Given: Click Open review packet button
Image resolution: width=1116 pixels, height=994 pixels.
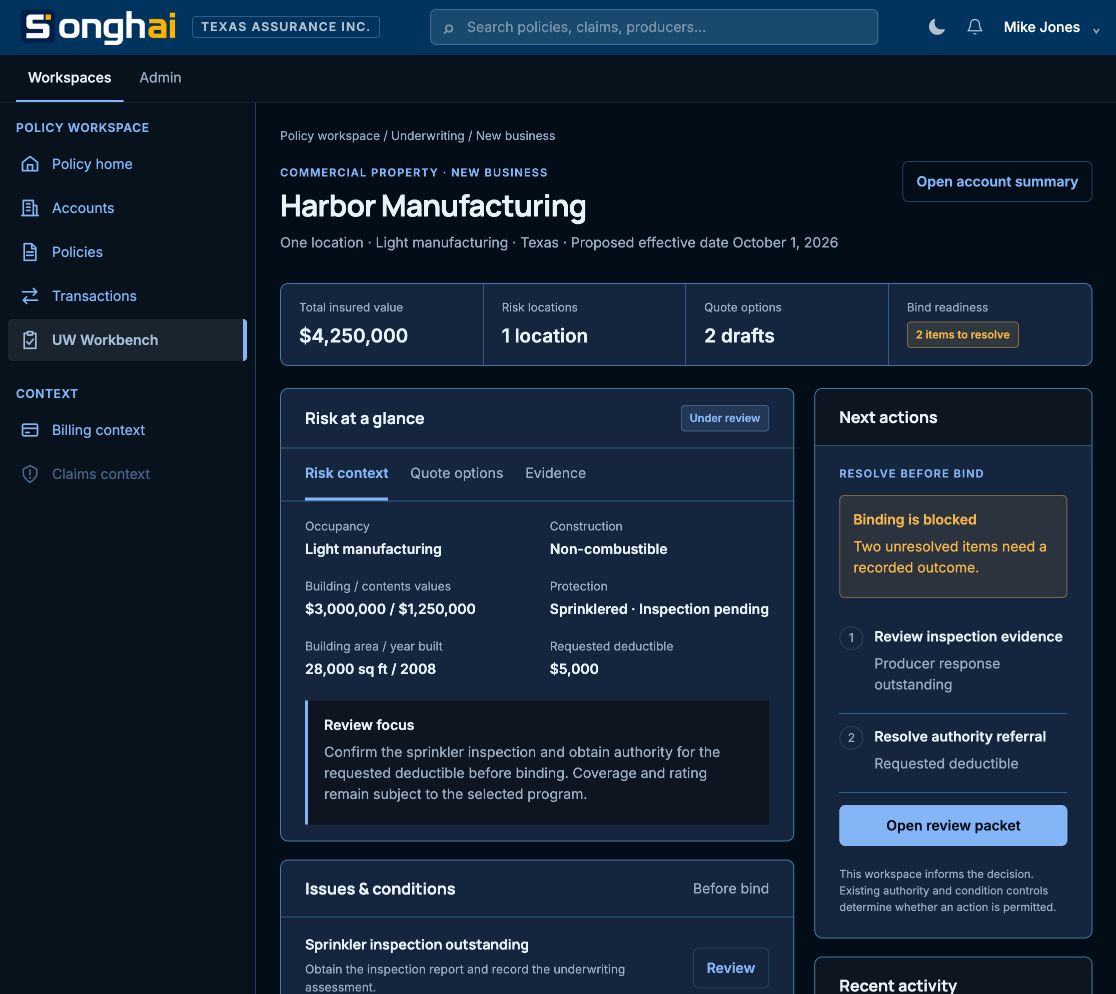Looking at the screenshot, I should tap(952, 825).
